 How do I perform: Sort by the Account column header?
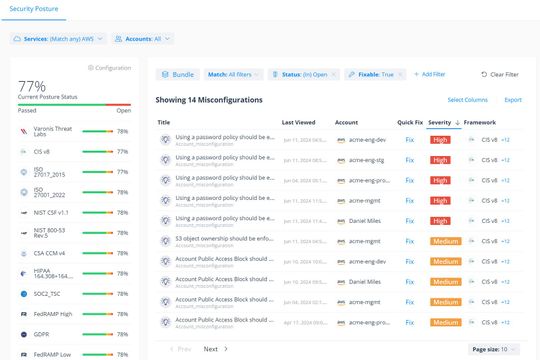pyautogui.click(x=346, y=122)
